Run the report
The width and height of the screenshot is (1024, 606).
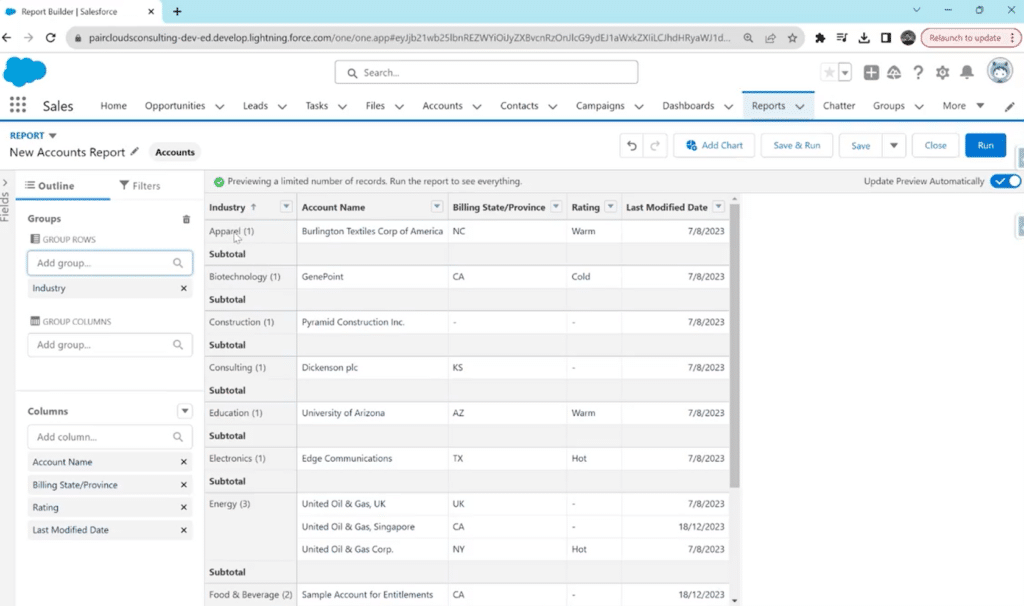(x=985, y=146)
